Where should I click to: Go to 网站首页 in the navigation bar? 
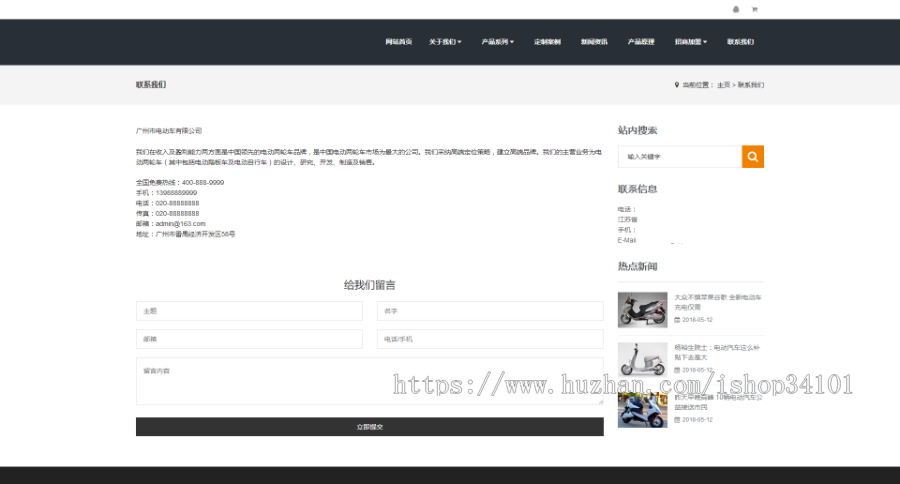click(x=398, y=41)
